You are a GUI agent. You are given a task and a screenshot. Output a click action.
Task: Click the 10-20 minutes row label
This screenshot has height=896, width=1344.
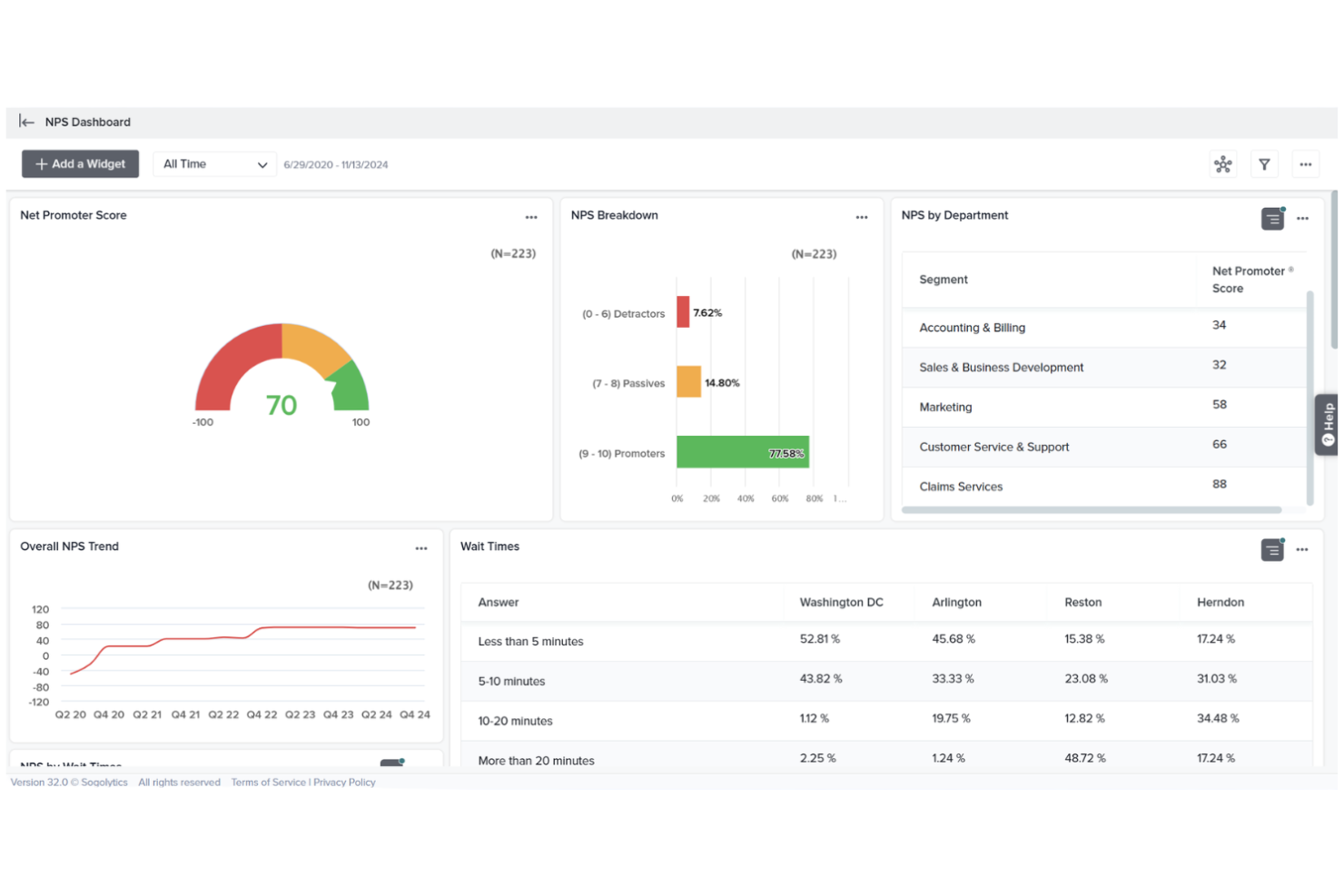click(515, 722)
